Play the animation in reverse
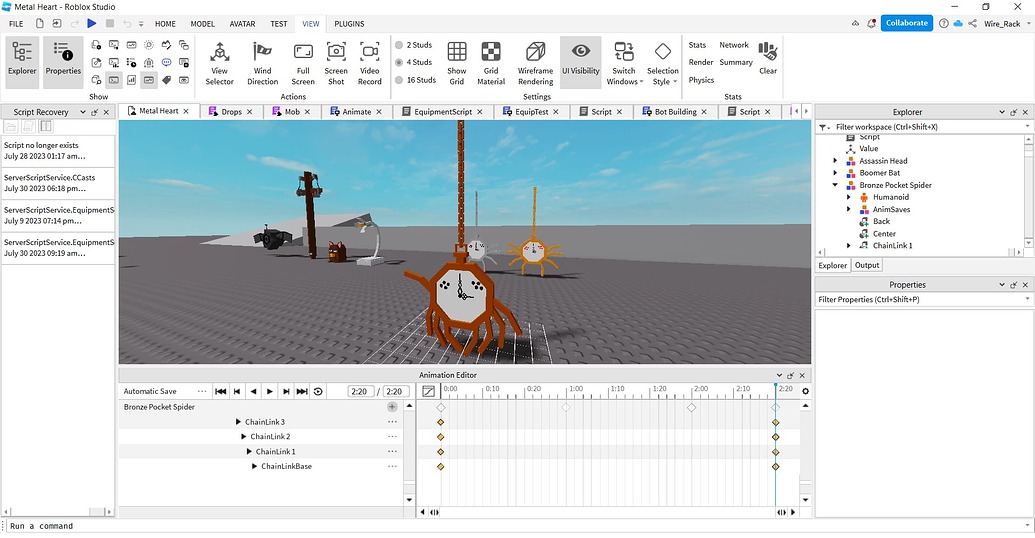The image size is (1035, 538). click(x=253, y=391)
